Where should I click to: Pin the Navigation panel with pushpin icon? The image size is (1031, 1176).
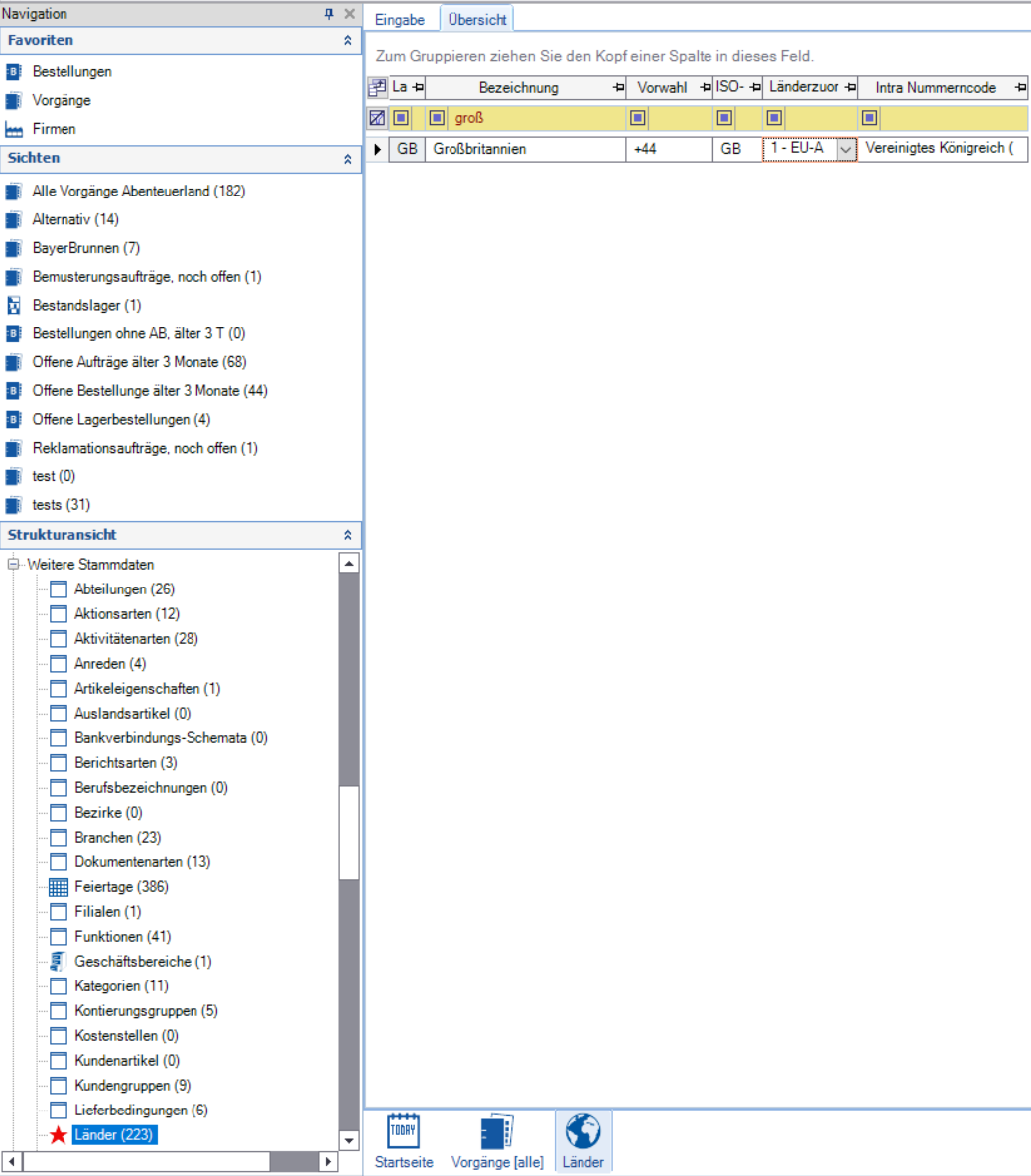(329, 14)
